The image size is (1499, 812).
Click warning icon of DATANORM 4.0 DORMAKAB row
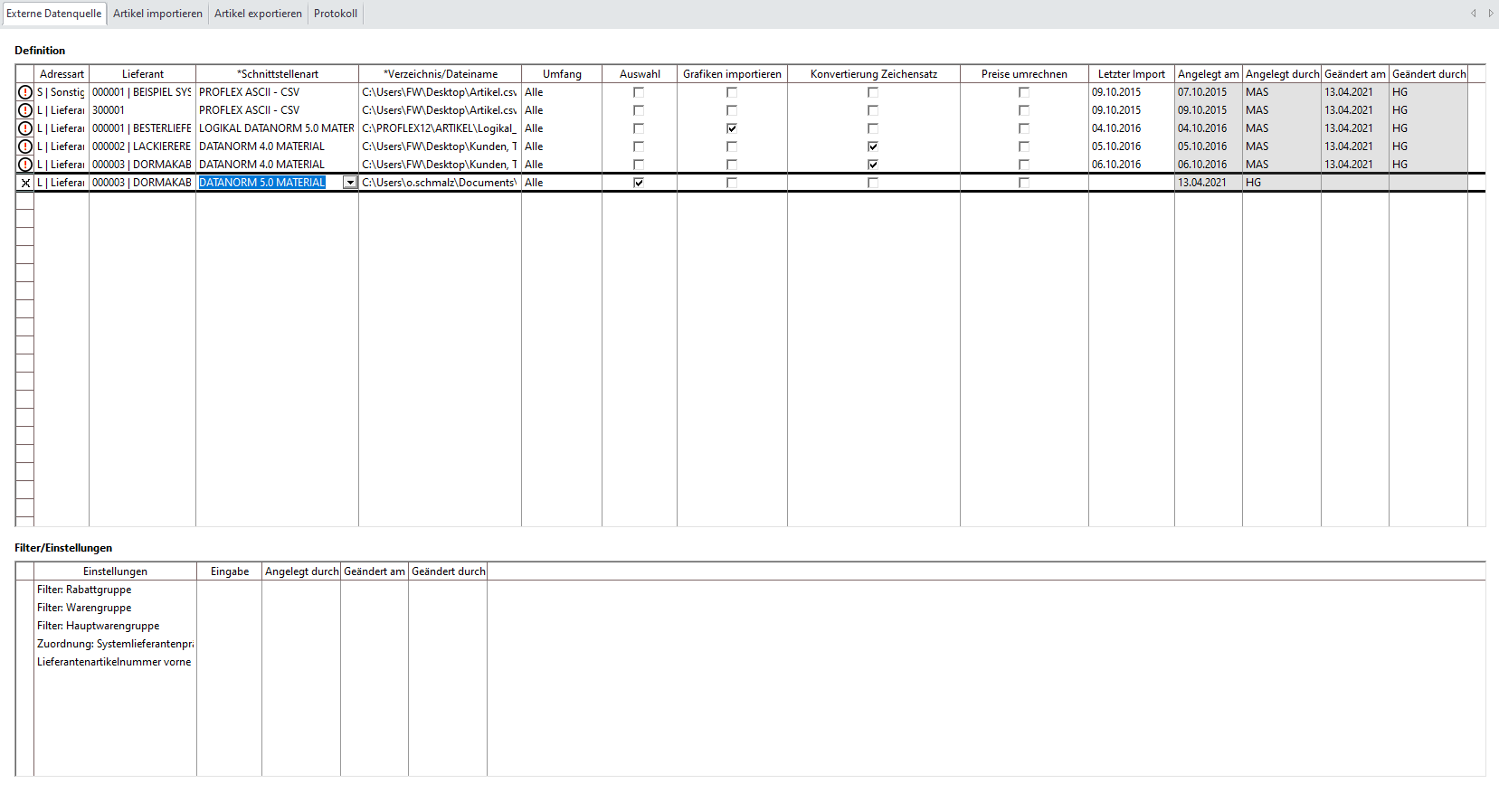(x=25, y=165)
